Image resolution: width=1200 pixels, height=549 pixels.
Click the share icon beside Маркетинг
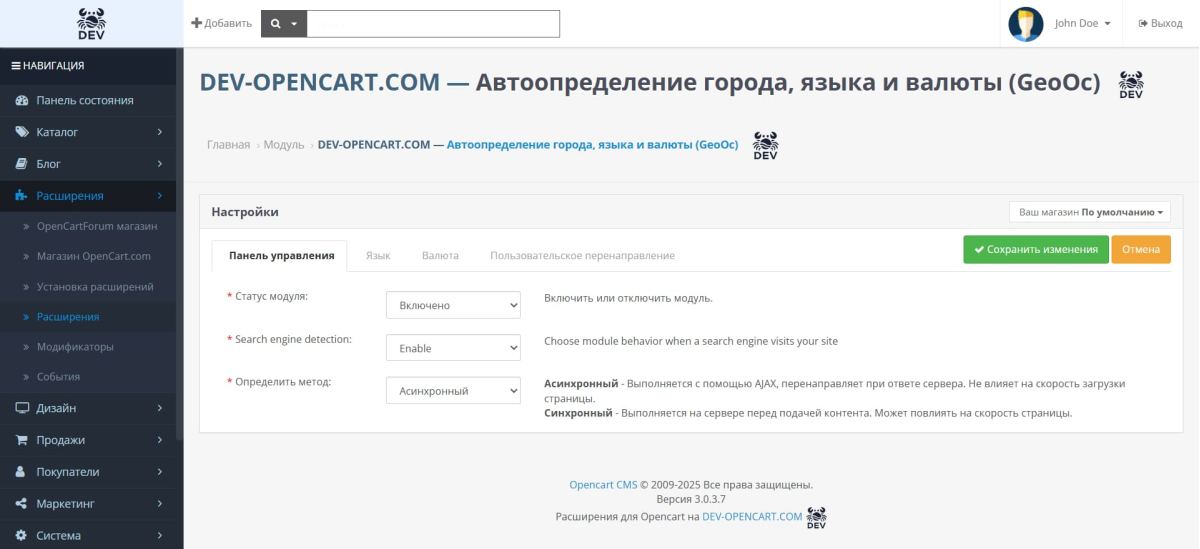pyautogui.click(x=21, y=504)
